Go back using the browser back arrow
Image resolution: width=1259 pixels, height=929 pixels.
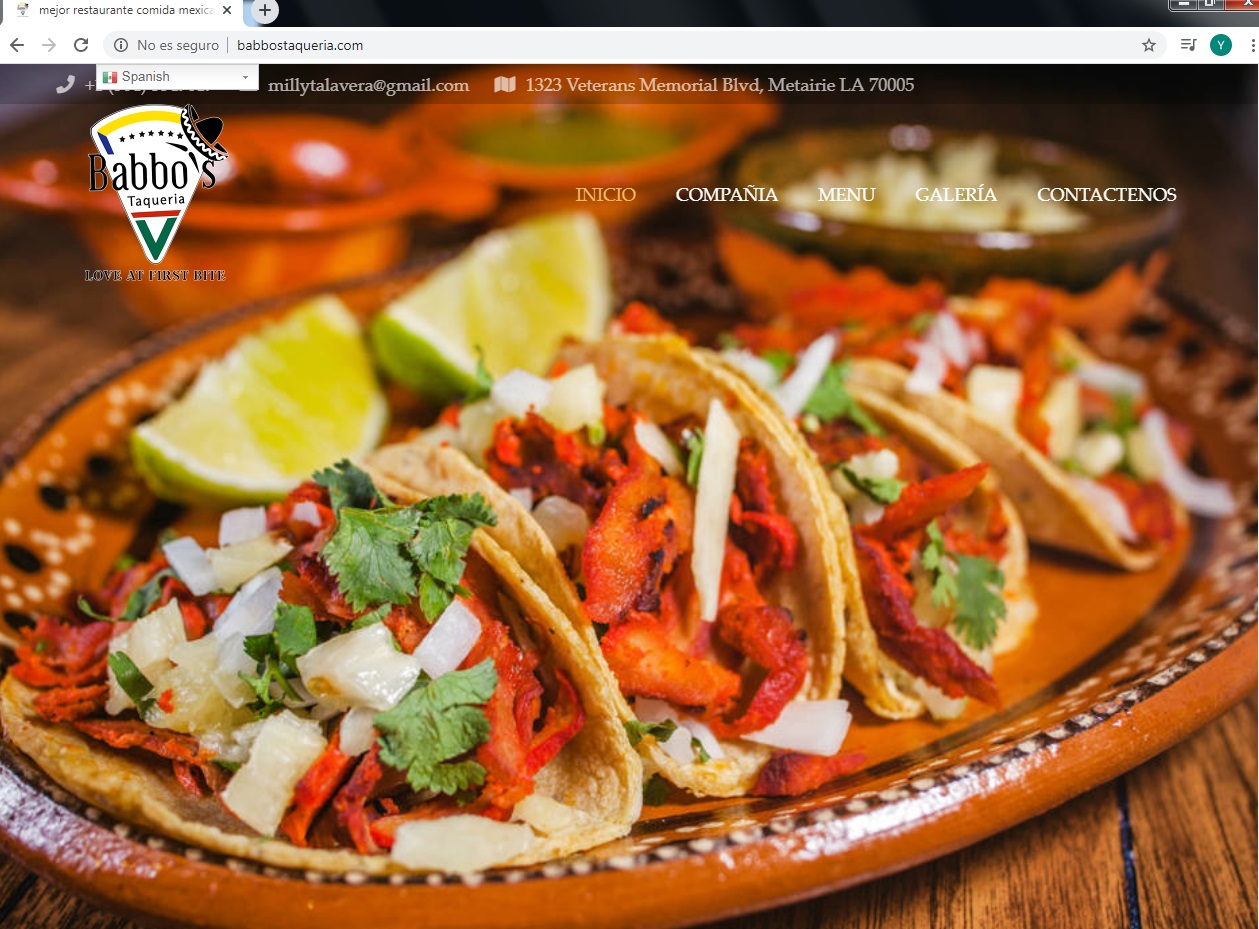click(x=16, y=45)
